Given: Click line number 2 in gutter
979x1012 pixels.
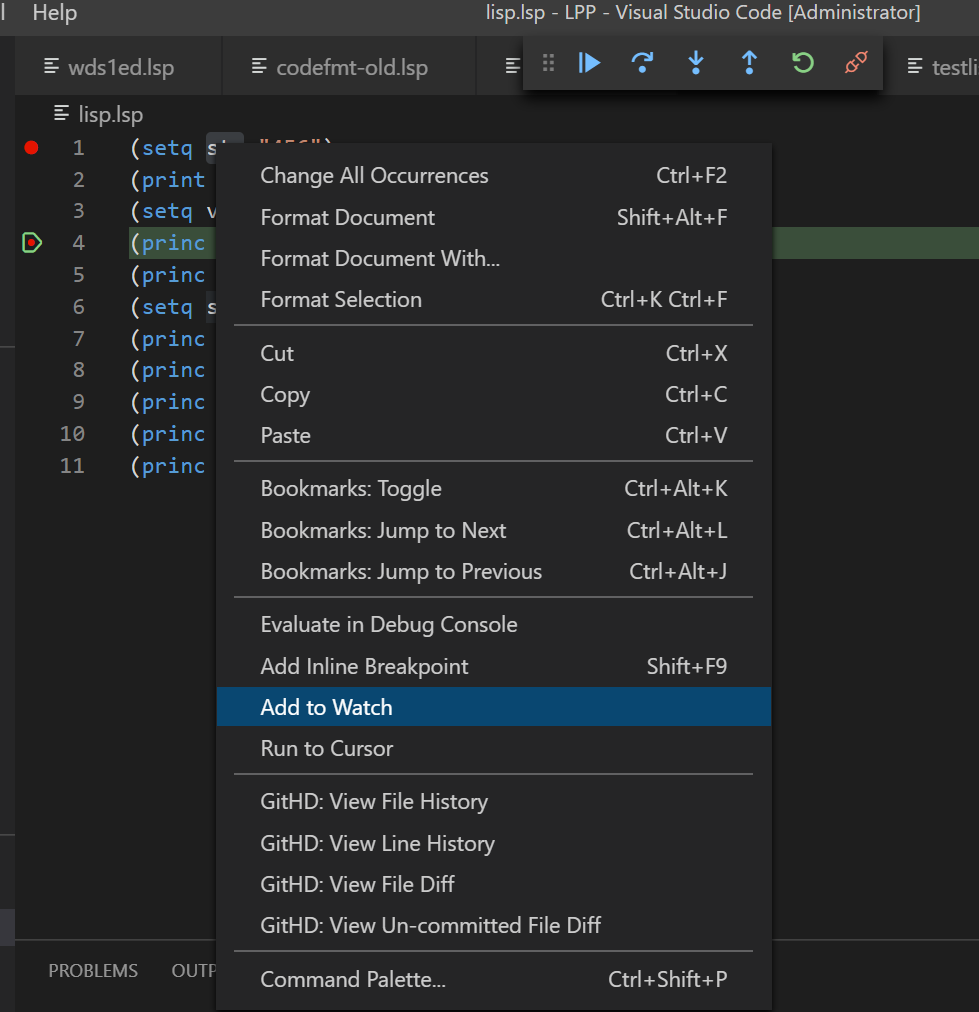Looking at the screenshot, I should [79, 179].
